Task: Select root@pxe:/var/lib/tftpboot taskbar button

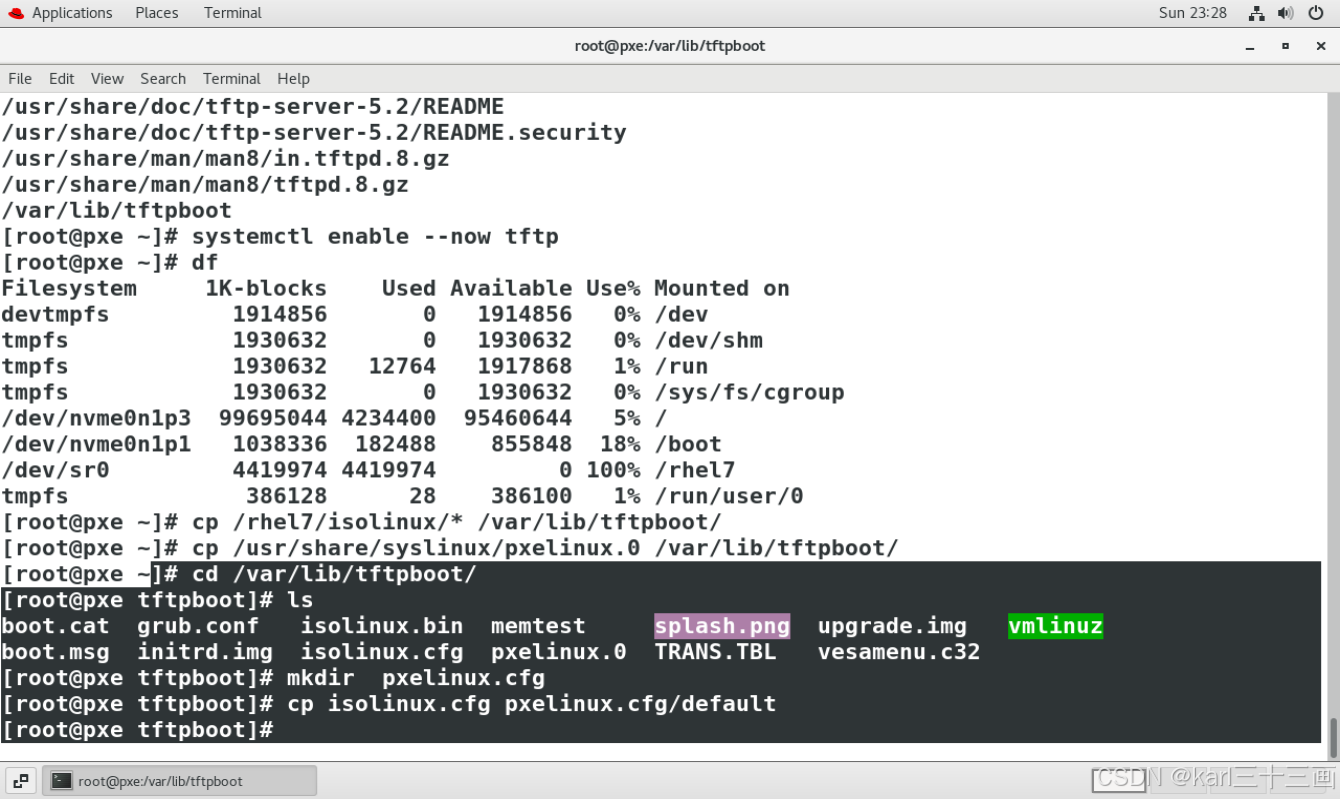Action: tap(180, 781)
